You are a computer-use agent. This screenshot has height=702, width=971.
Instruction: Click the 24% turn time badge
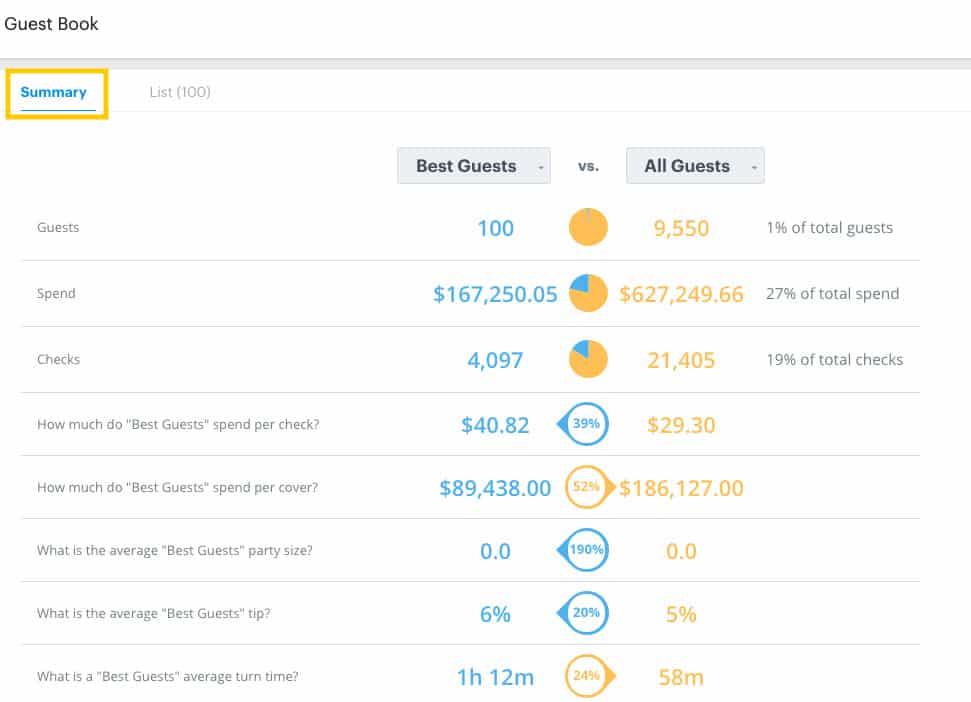click(590, 676)
